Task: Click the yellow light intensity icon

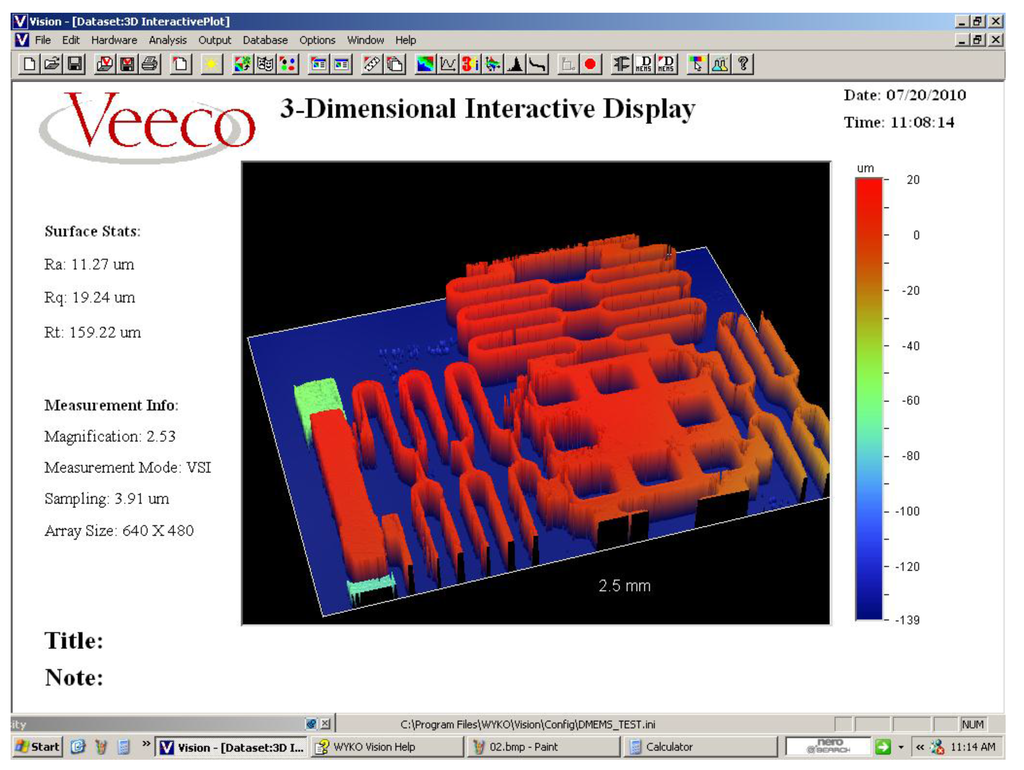Action: (x=210, y=64)
